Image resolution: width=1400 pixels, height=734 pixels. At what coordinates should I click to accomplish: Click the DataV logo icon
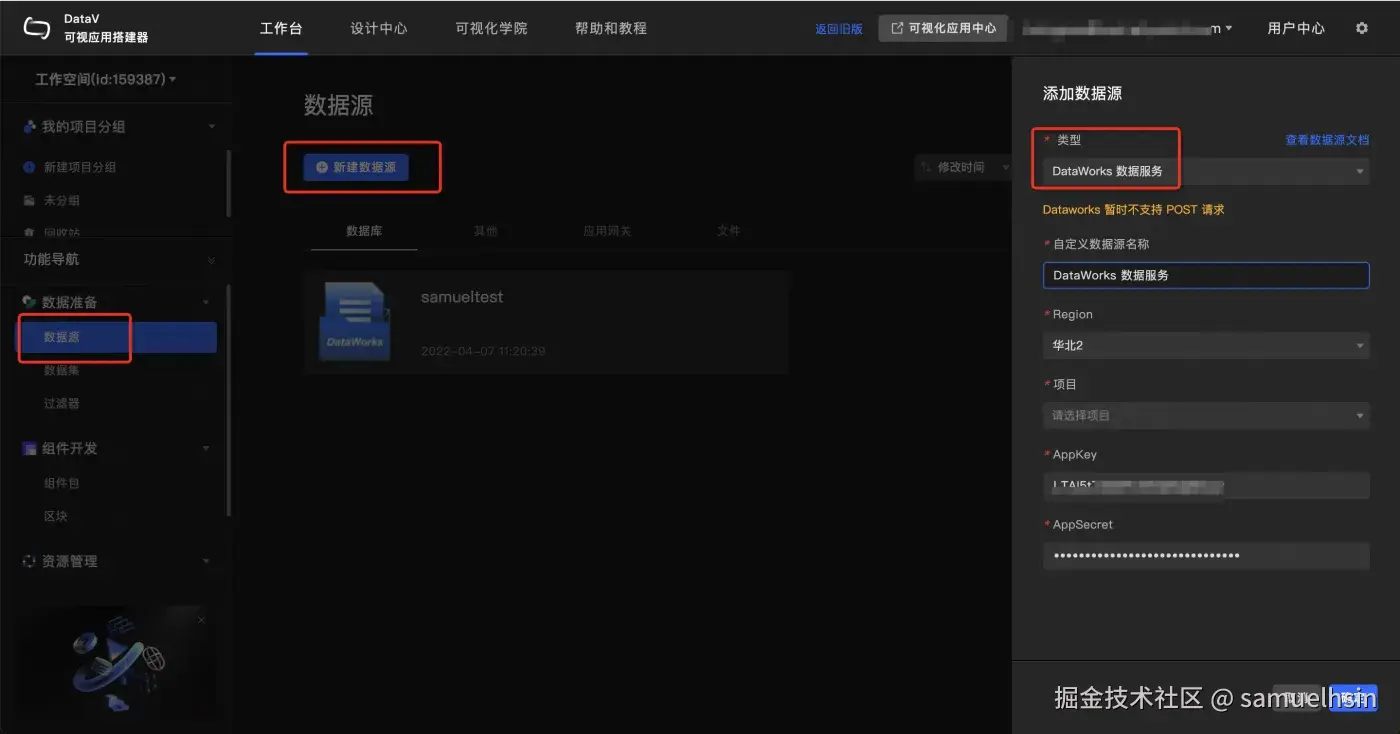point(37,28)
